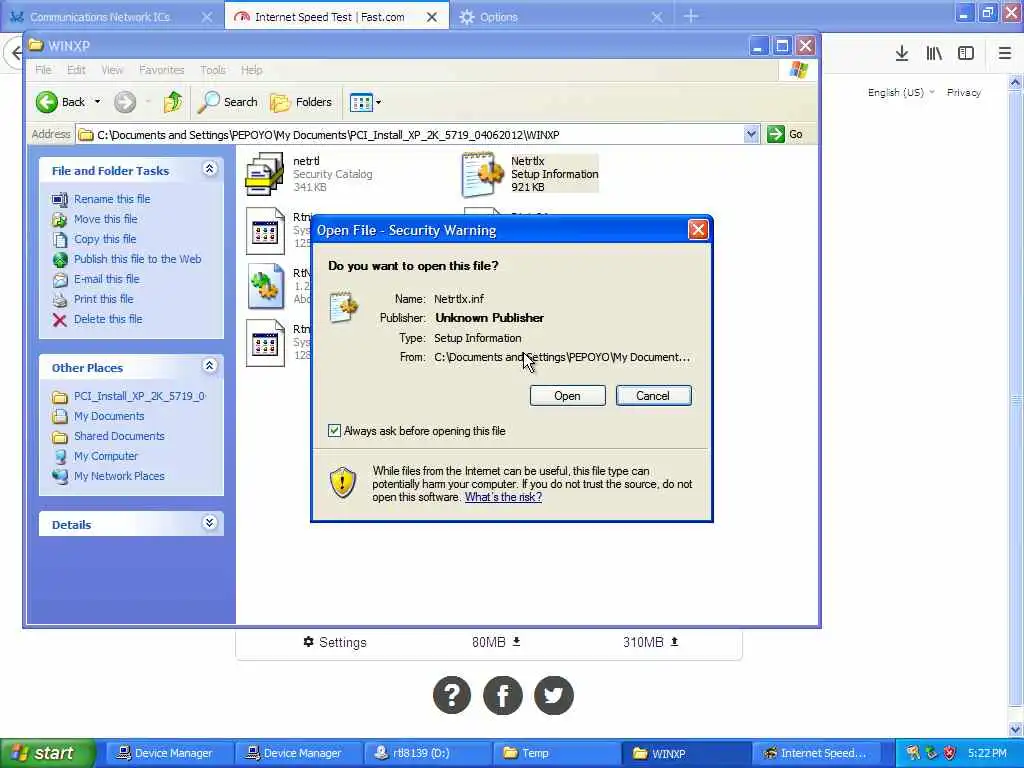The image size is (1024, 768).
Task: Open My Network Places link
Action: pyautogui.click(x=119, y=476)
